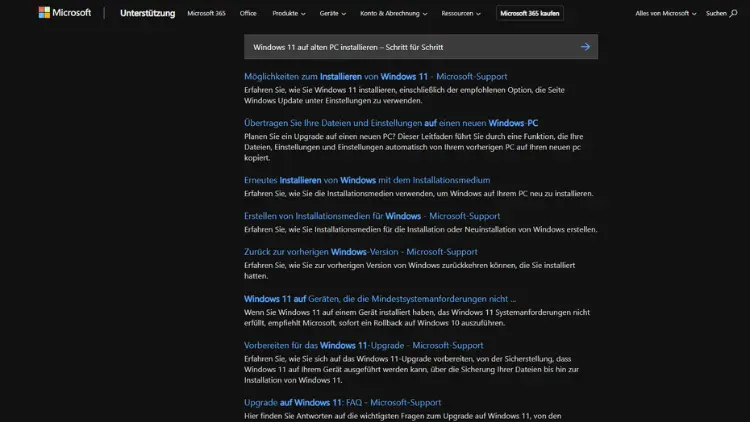Open result Erstellen von Installationsmedien für Windows
The image size is (750, 422).
372,216
